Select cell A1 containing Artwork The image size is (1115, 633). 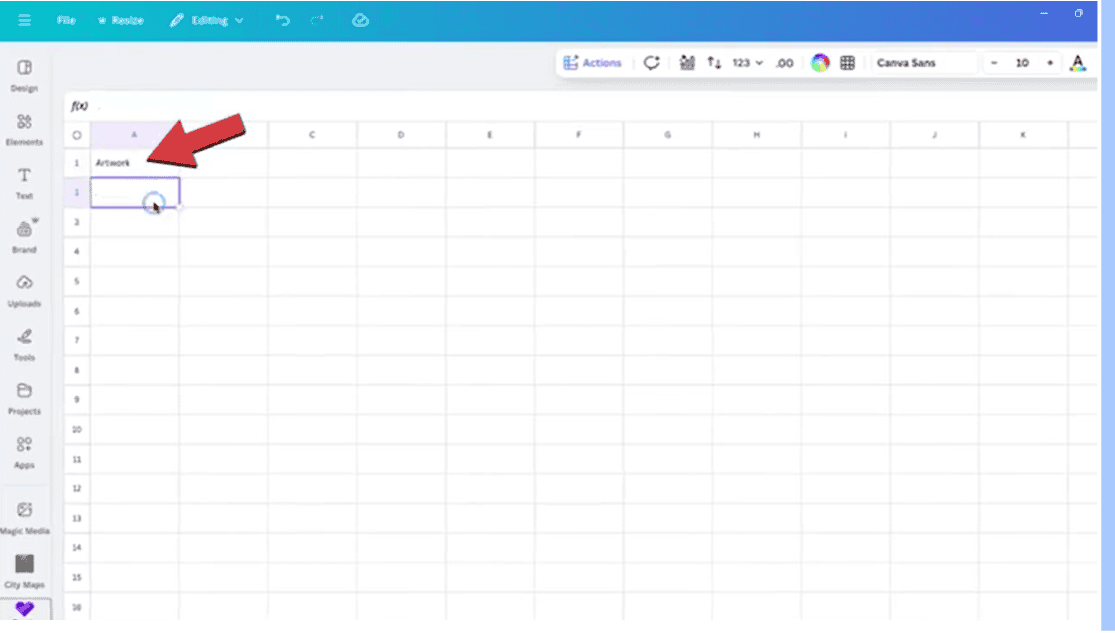(x=134, y=163)
